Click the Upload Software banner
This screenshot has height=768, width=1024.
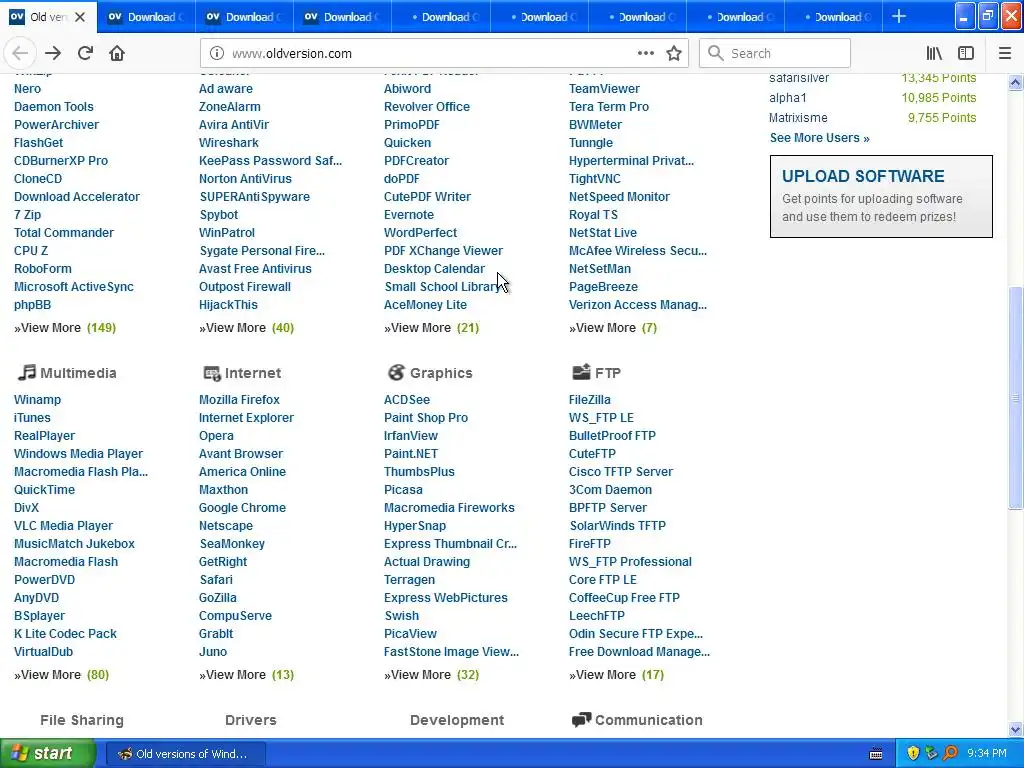pos(881,197)
